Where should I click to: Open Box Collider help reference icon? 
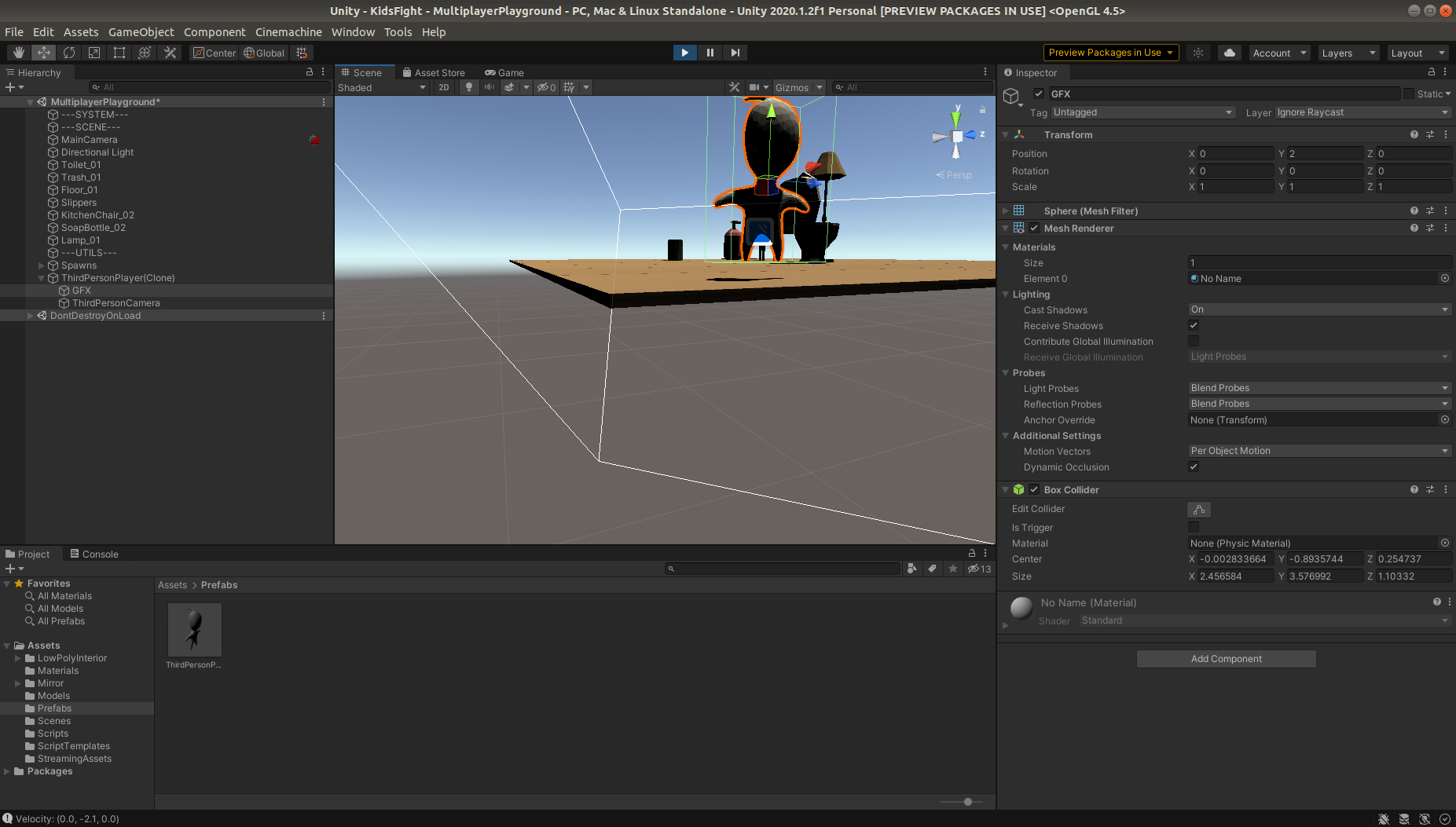coord(1414,489)
